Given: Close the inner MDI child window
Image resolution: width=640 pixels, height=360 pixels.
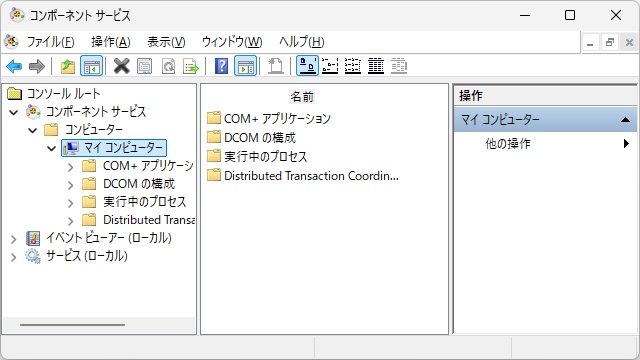Looking at the screenshot, I should tap(629, 42).
